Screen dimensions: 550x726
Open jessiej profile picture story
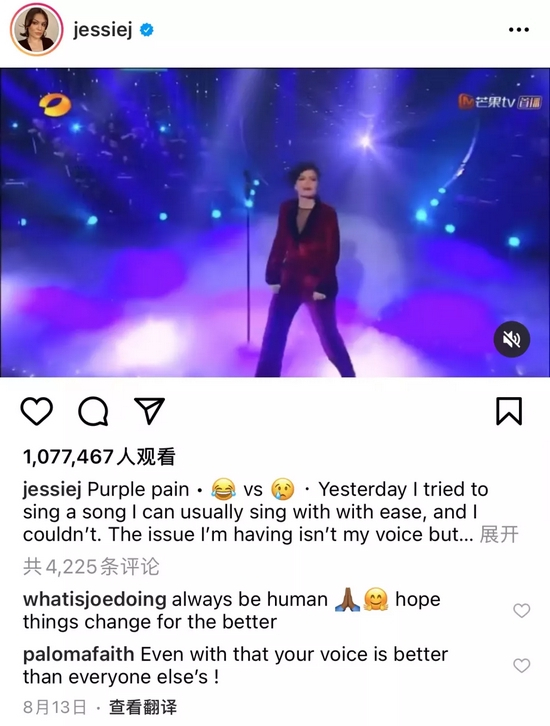pyautogui.click(x=36, y=30)
